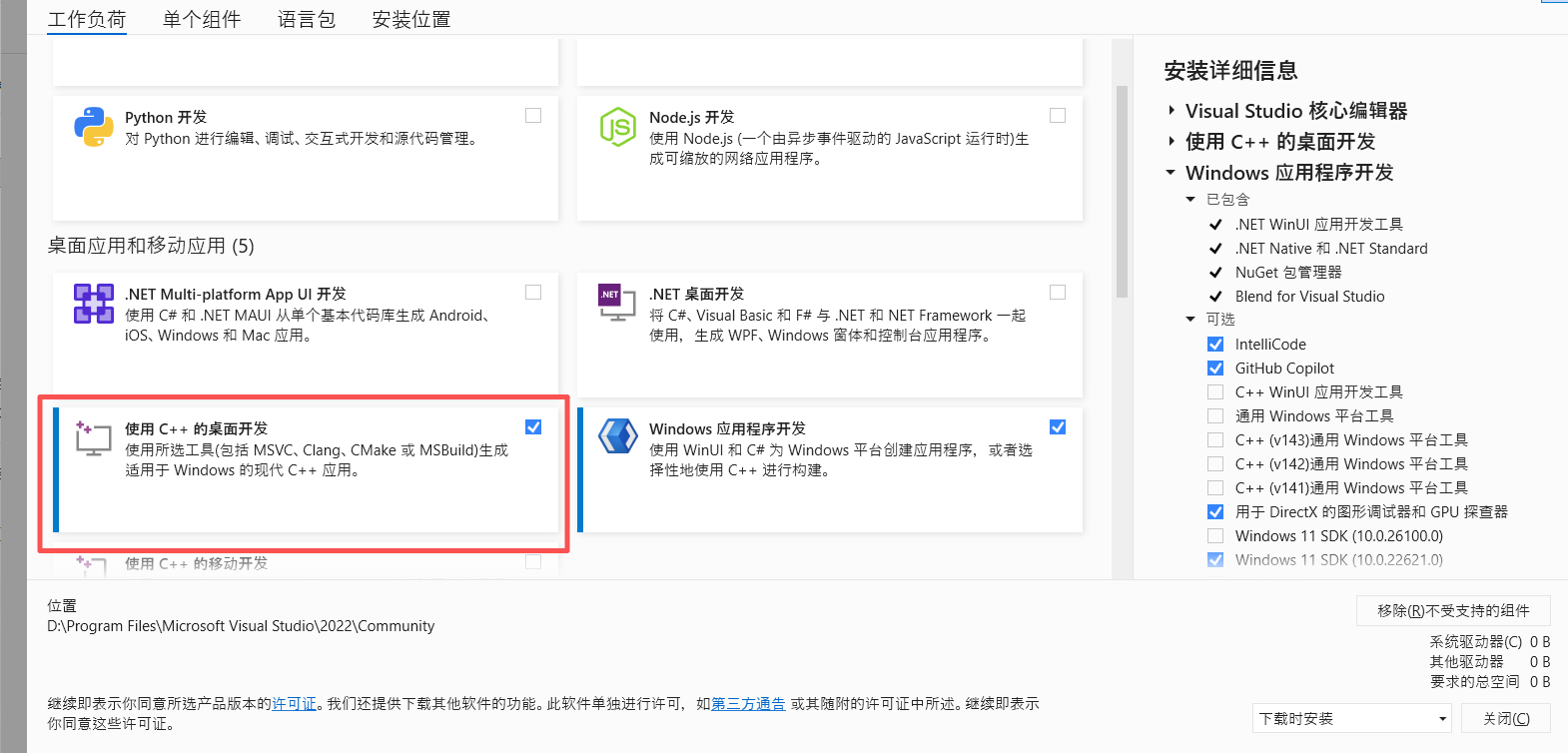Click the 桌面应用和移动应用 (5) heading
This screenshot has width=1568, height=753.
click(151, 246)
